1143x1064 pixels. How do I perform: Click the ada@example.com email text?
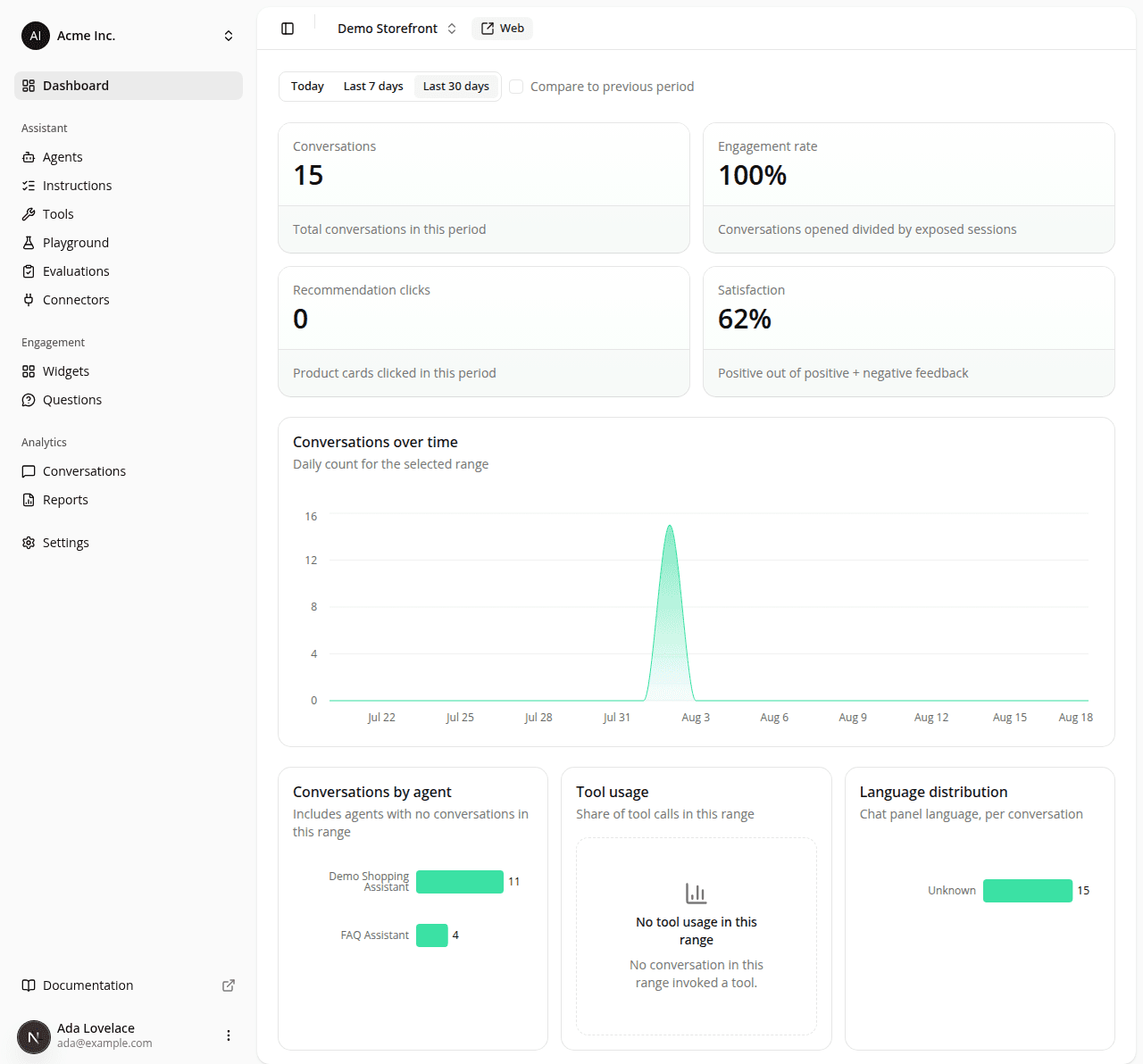104,1043
